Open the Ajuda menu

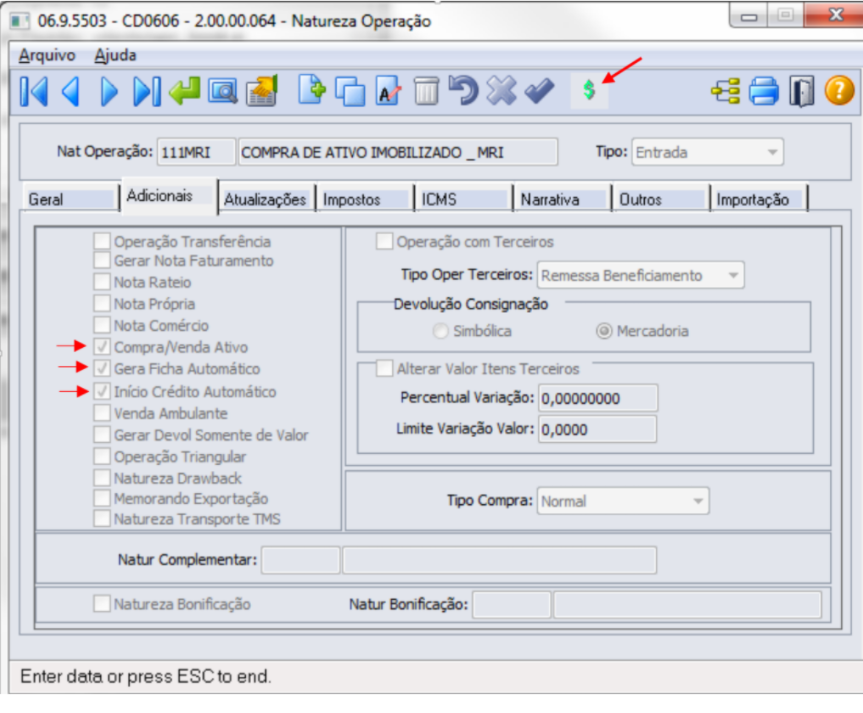115,55
